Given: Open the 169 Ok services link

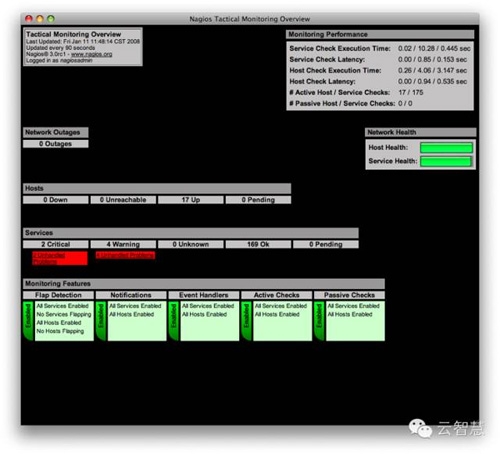Looking at the screenshot, I should pos(258,244).
